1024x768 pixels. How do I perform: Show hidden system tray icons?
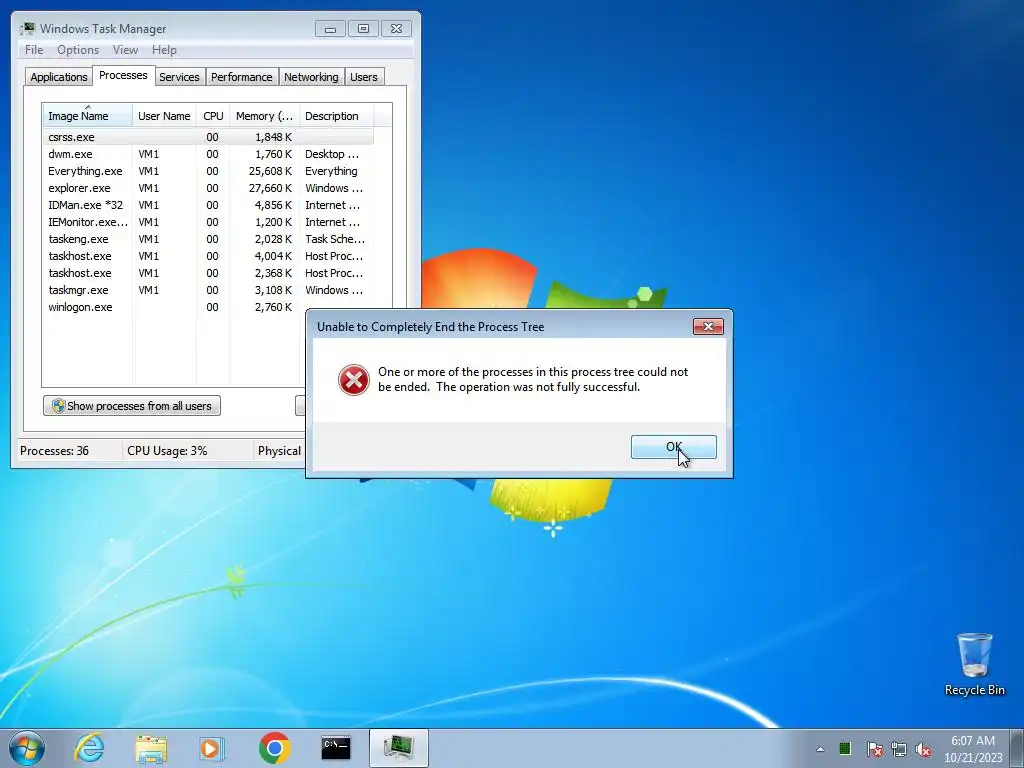click(x=820, y=749)
